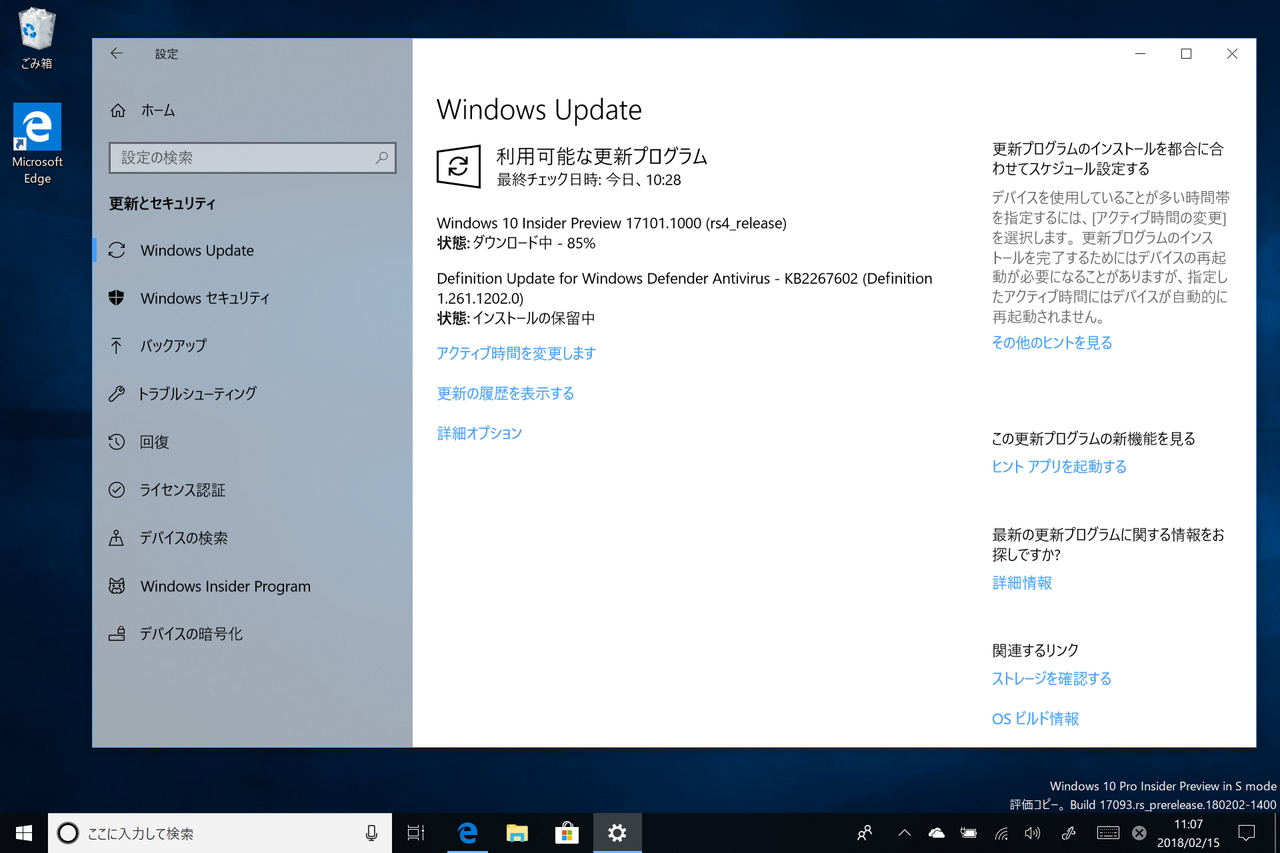Image resolution: width=1280 pixels, height=853 pixels.
Task: Open the 詳細オプション link
Action: [479, 433]
